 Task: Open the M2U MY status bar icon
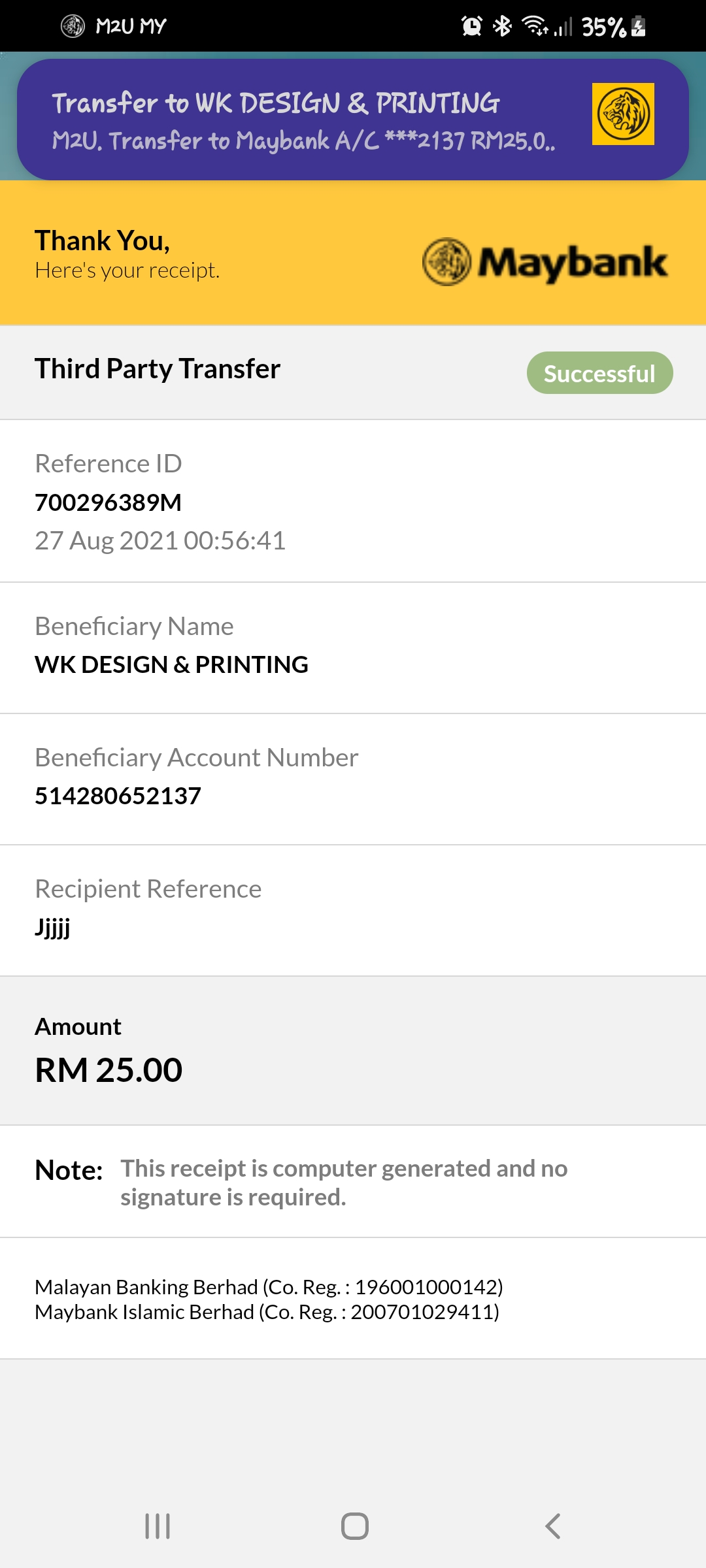73,26
